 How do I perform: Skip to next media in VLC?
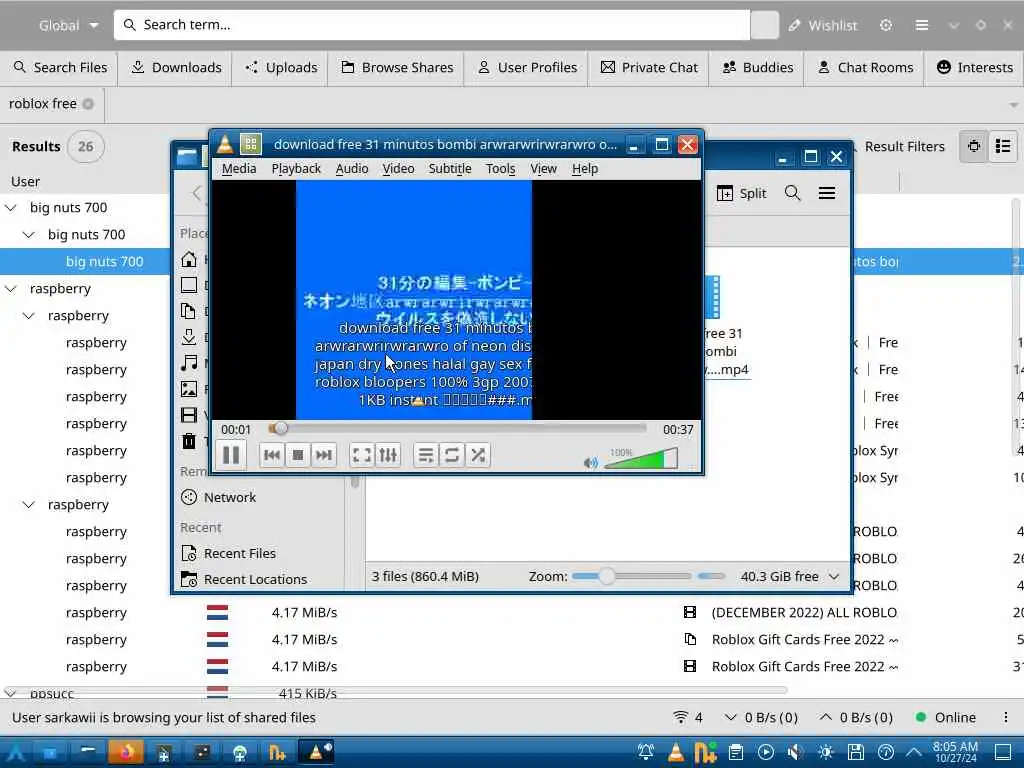pos(324,455)
